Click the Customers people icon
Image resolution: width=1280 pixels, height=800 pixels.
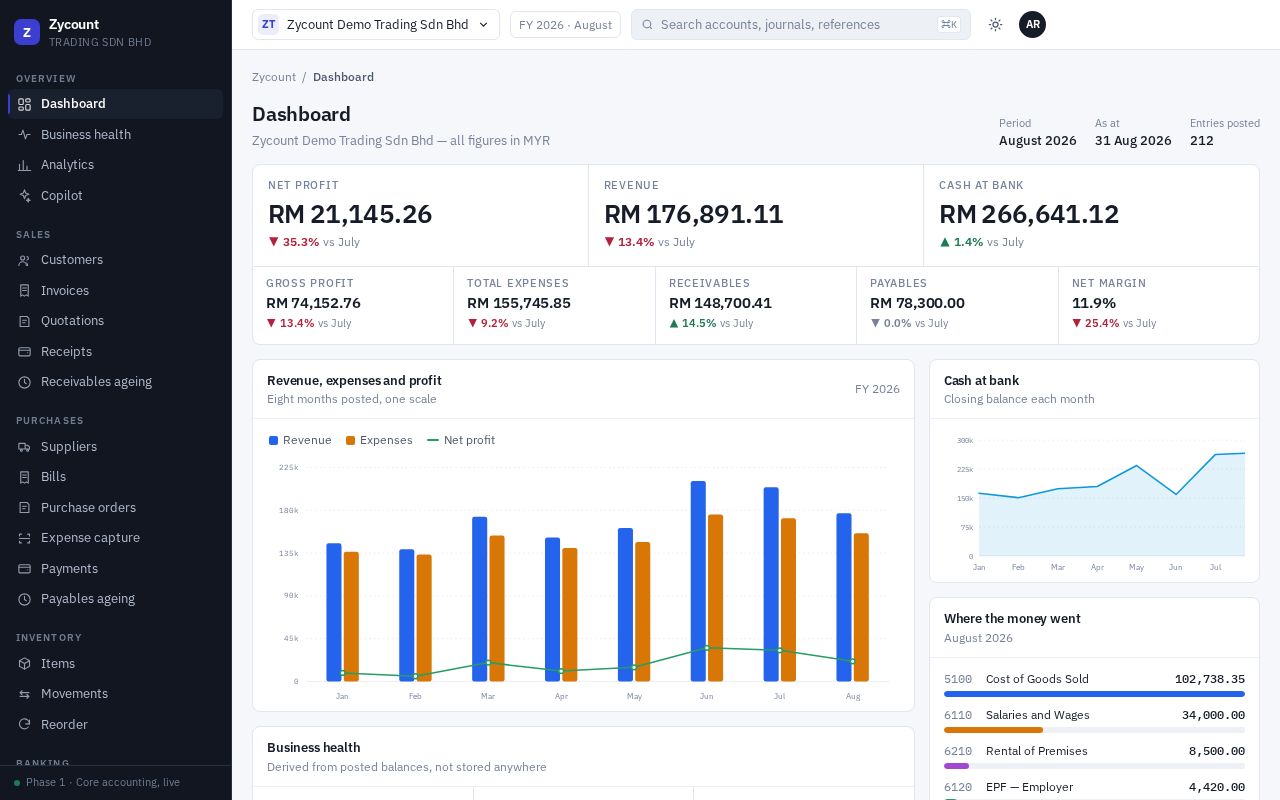(x=25, y=260)
